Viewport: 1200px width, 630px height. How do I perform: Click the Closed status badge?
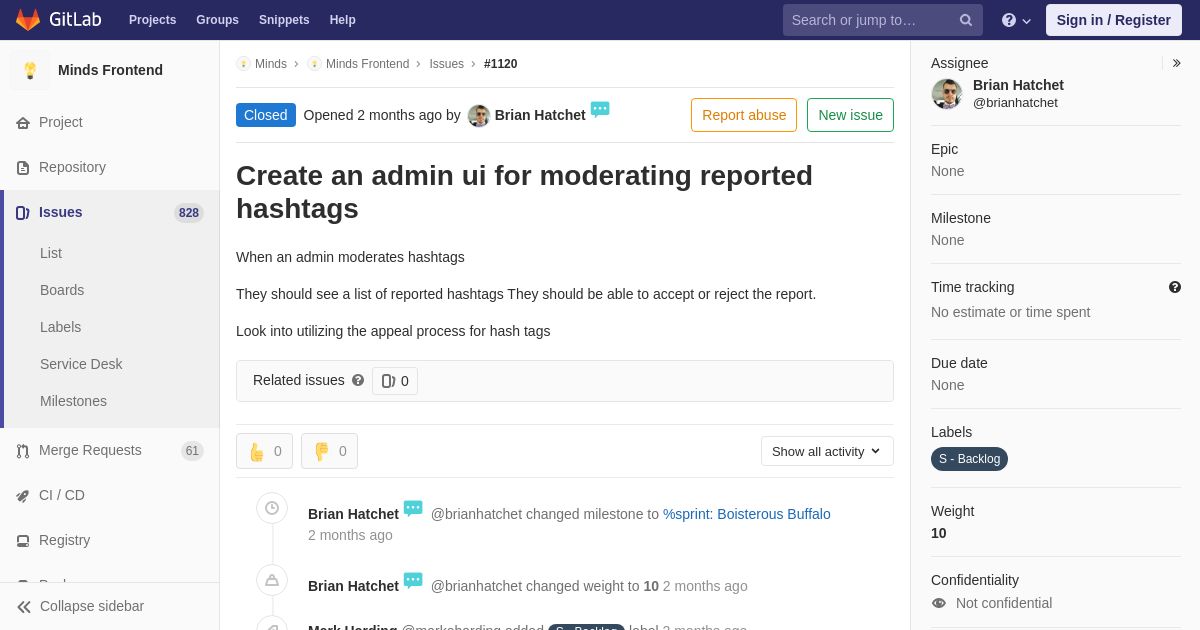266,115
